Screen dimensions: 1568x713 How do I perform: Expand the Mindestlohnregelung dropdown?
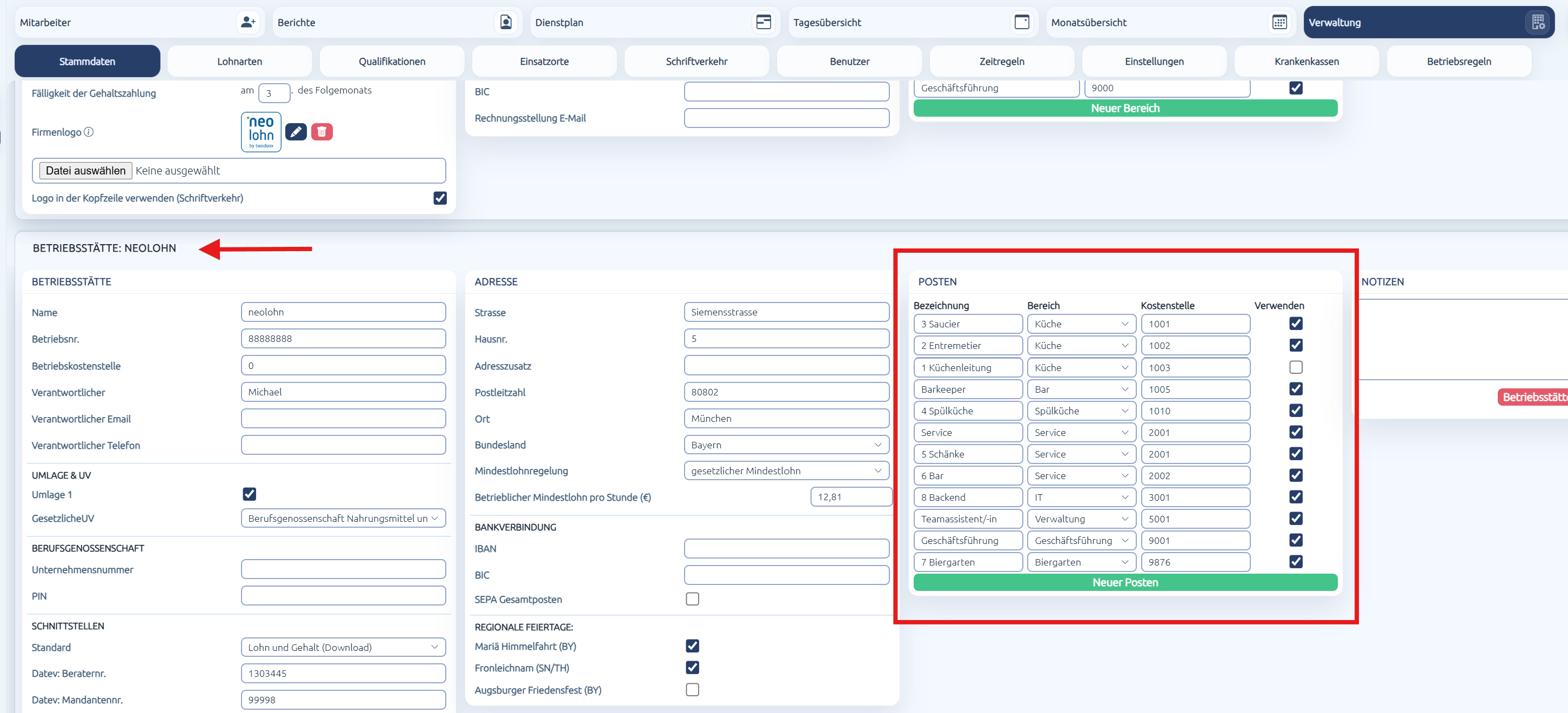(x=787, y=470)
